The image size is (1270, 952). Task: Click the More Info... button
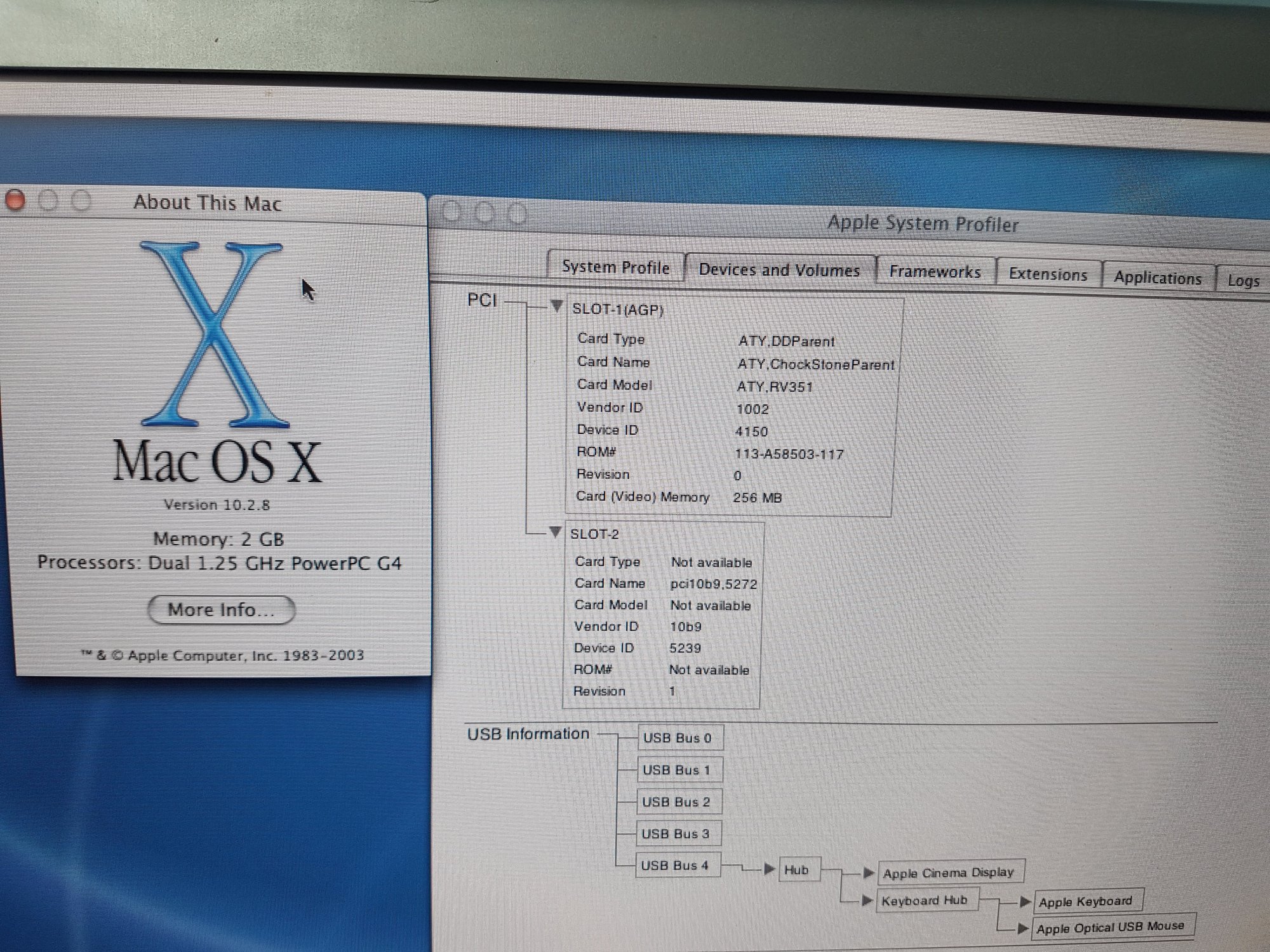click(221, 610)
